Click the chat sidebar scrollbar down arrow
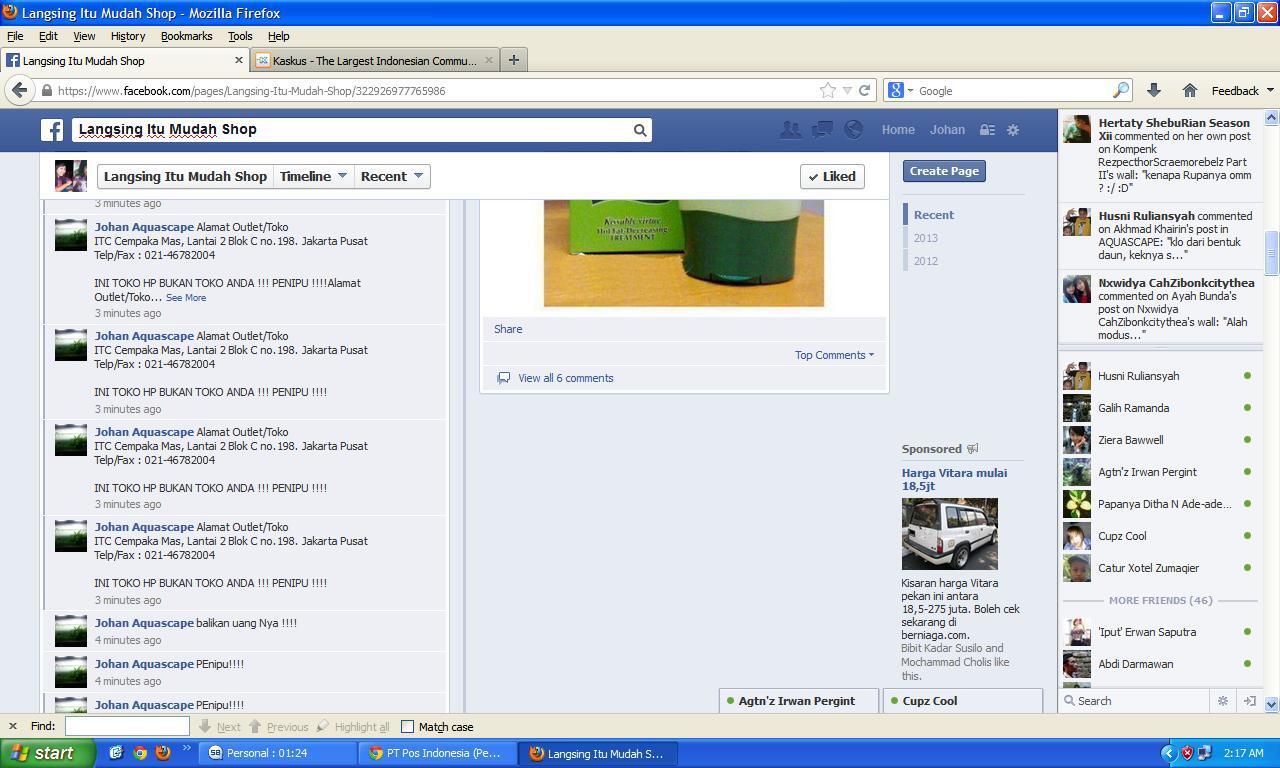 [1271, 704]
